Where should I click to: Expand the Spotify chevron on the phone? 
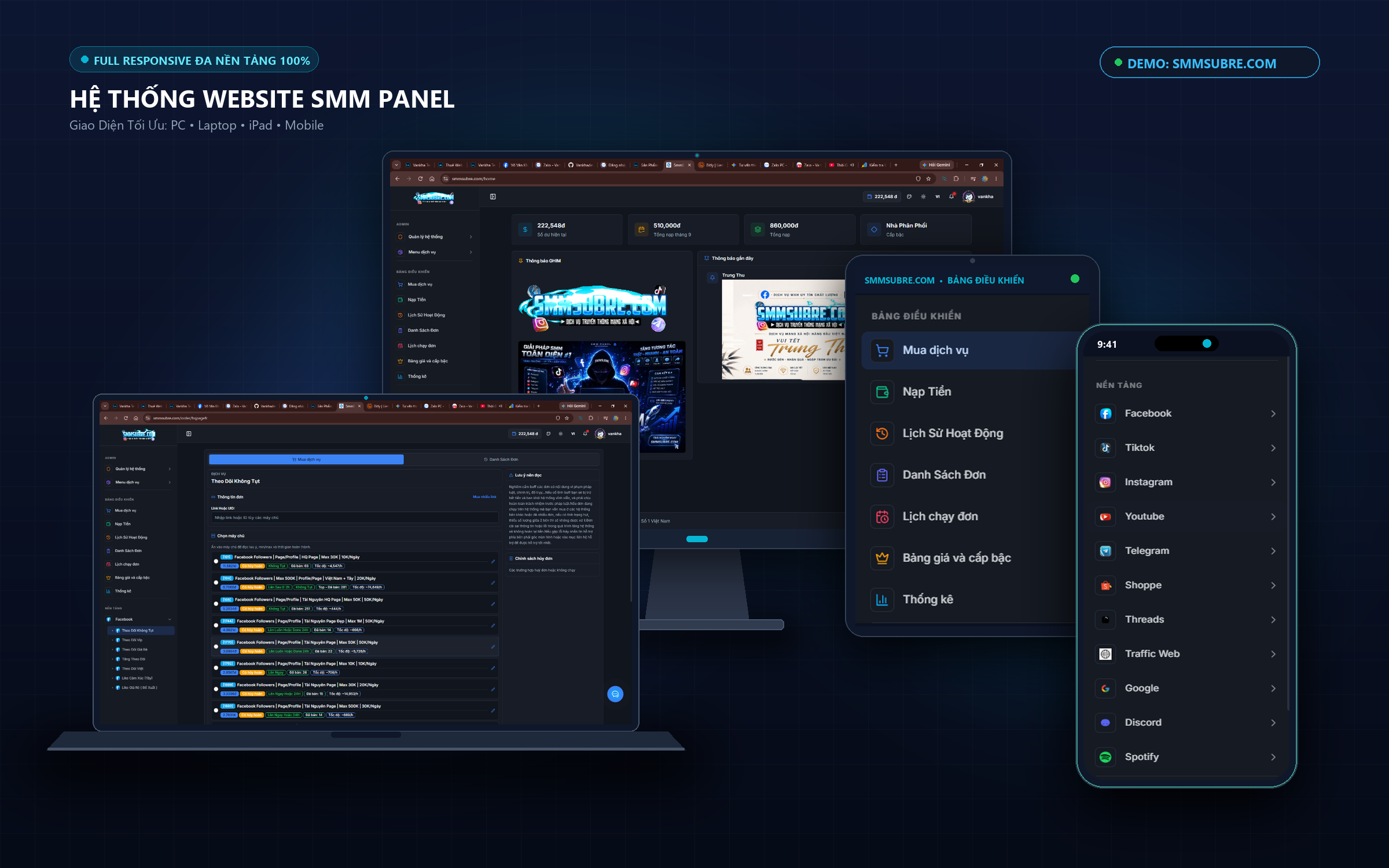pyautogui.click(x=1273, y=757)
